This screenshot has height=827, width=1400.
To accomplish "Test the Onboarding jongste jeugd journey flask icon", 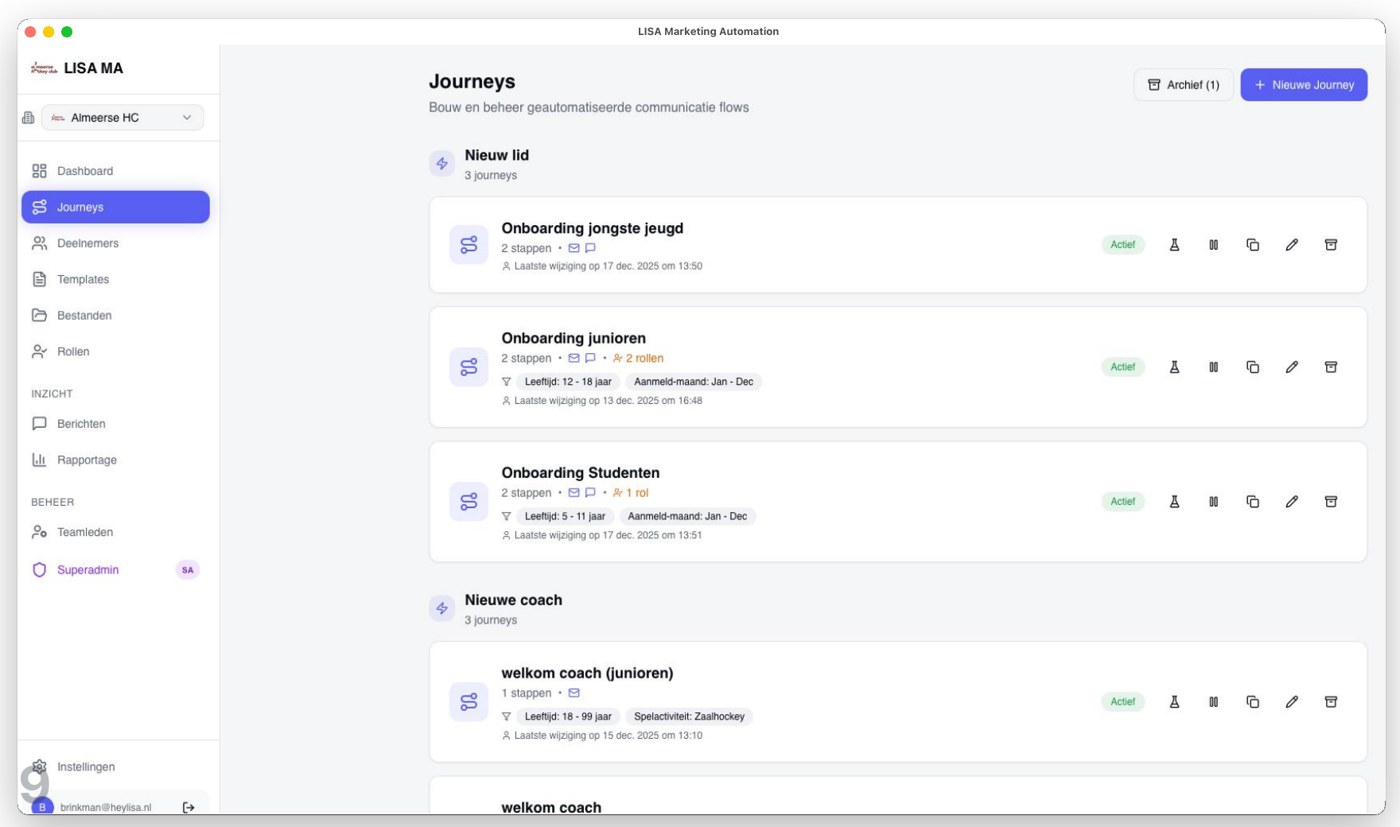I will (x=1174, y=245).
